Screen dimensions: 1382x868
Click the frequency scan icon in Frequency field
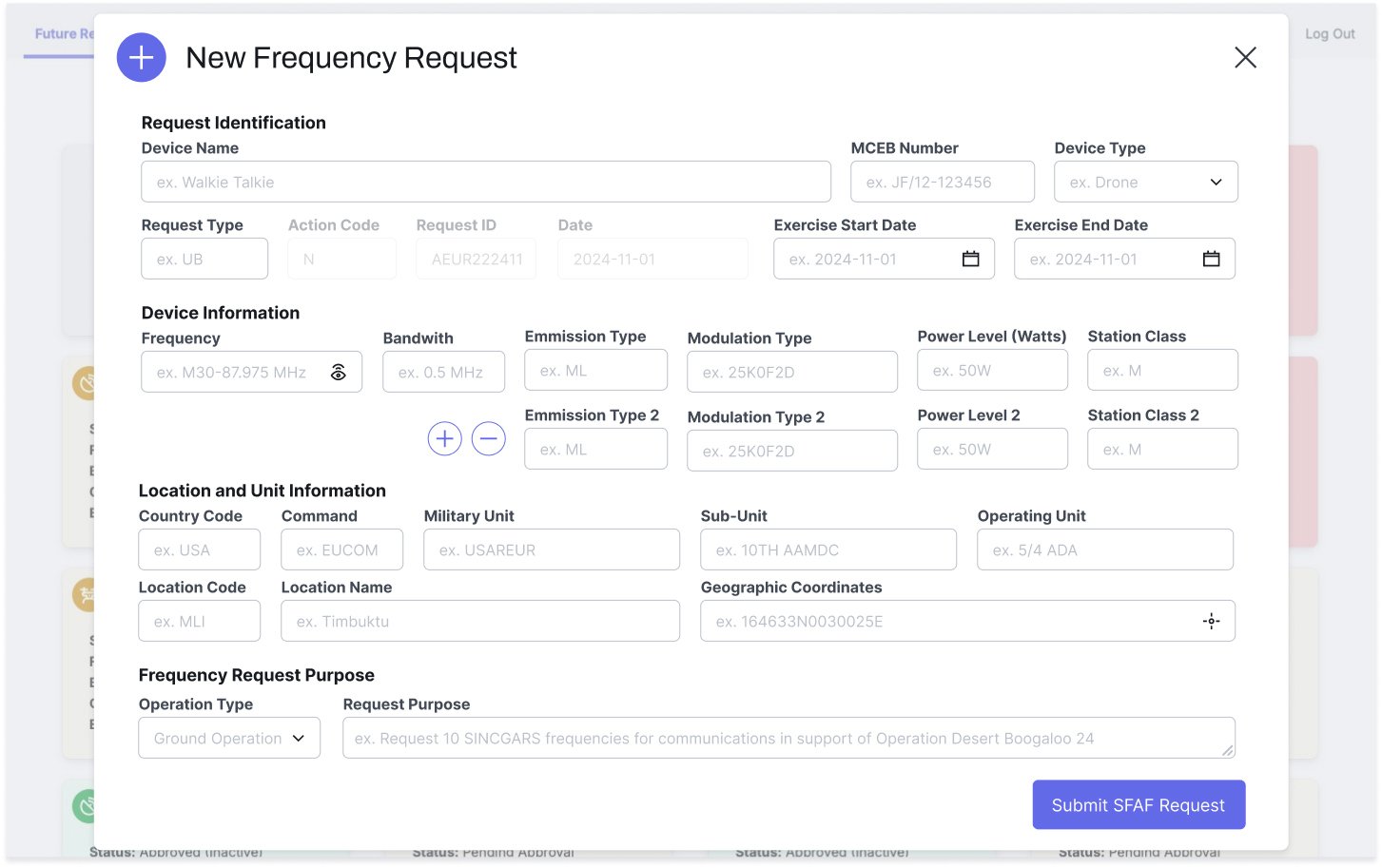[338, 373]
